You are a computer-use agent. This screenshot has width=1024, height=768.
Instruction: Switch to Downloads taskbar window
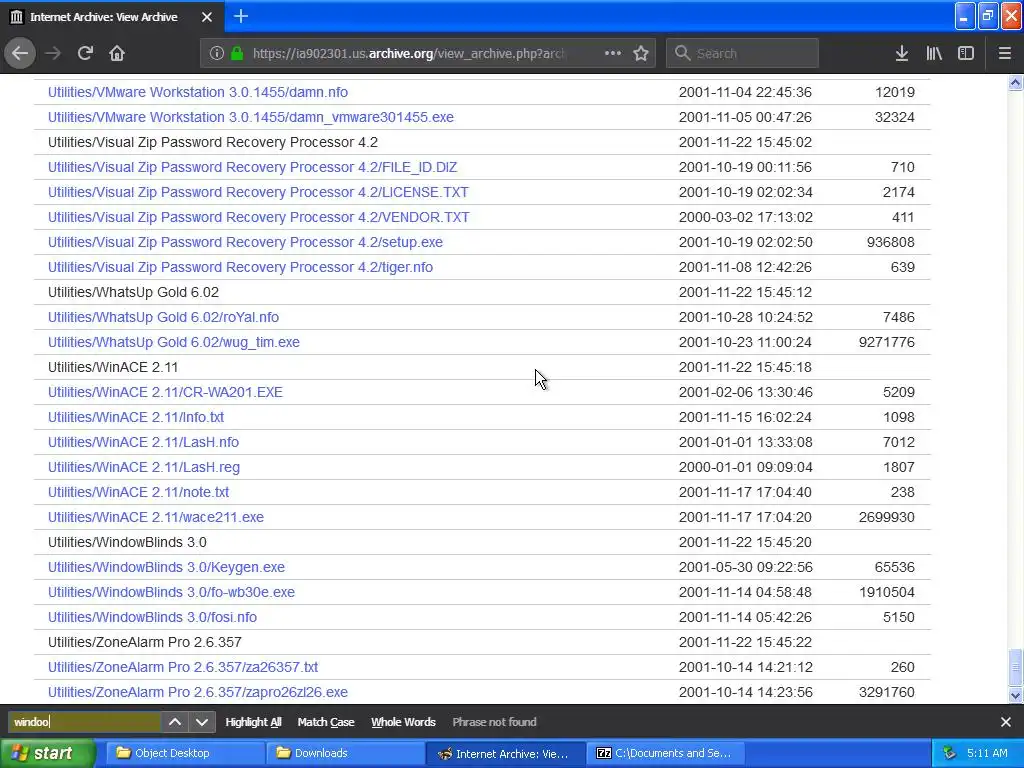click(x=345, y=753)
